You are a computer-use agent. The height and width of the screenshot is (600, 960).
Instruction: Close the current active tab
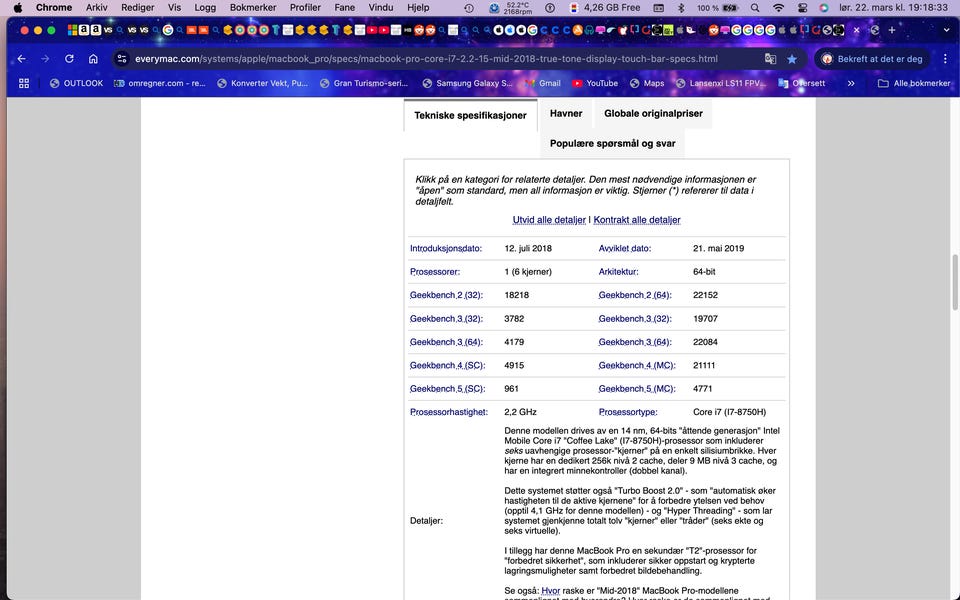[857, 30]
